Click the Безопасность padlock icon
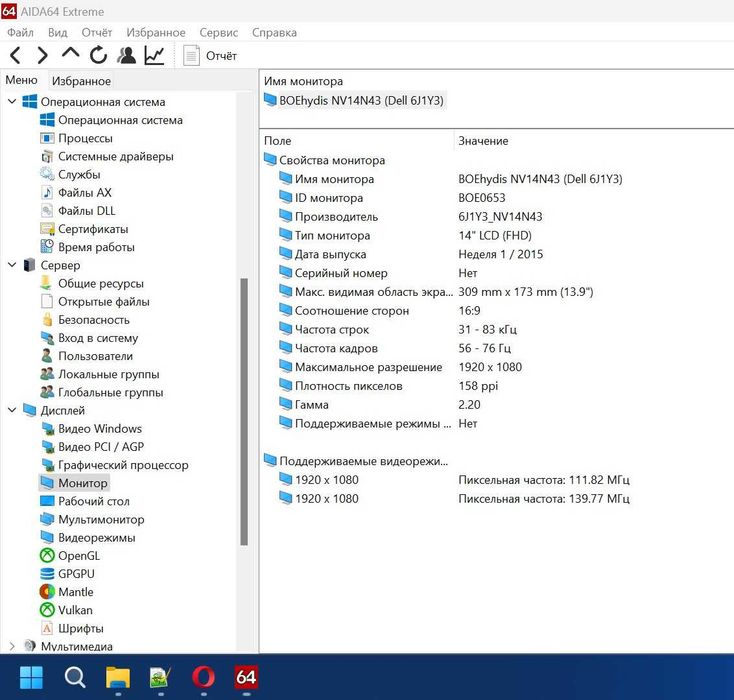The image size is (734, 700). (x=47, y=319)
